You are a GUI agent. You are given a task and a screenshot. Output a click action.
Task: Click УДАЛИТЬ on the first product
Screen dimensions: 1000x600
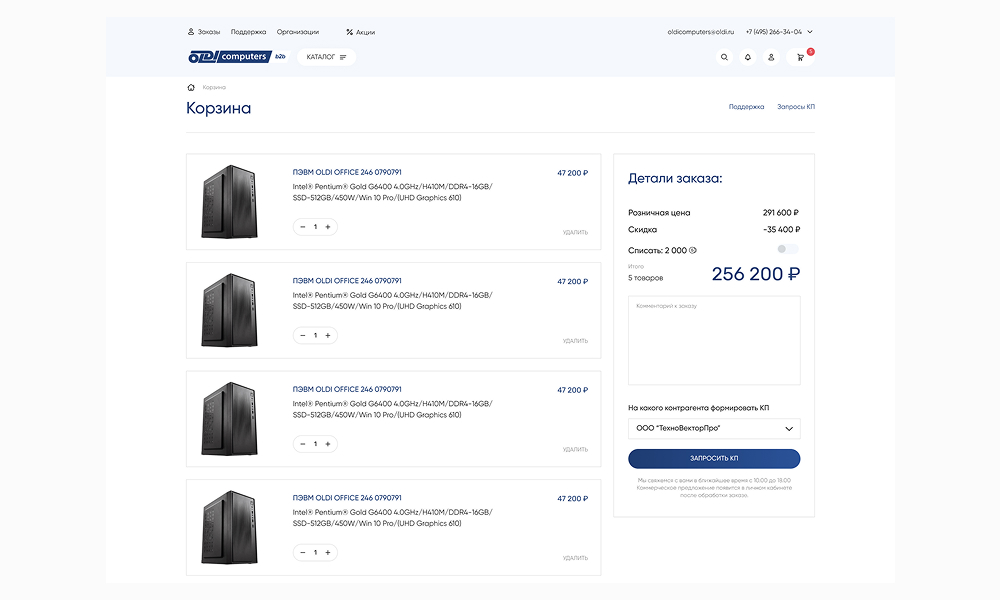pyautogui.click(x=575, y=232)
